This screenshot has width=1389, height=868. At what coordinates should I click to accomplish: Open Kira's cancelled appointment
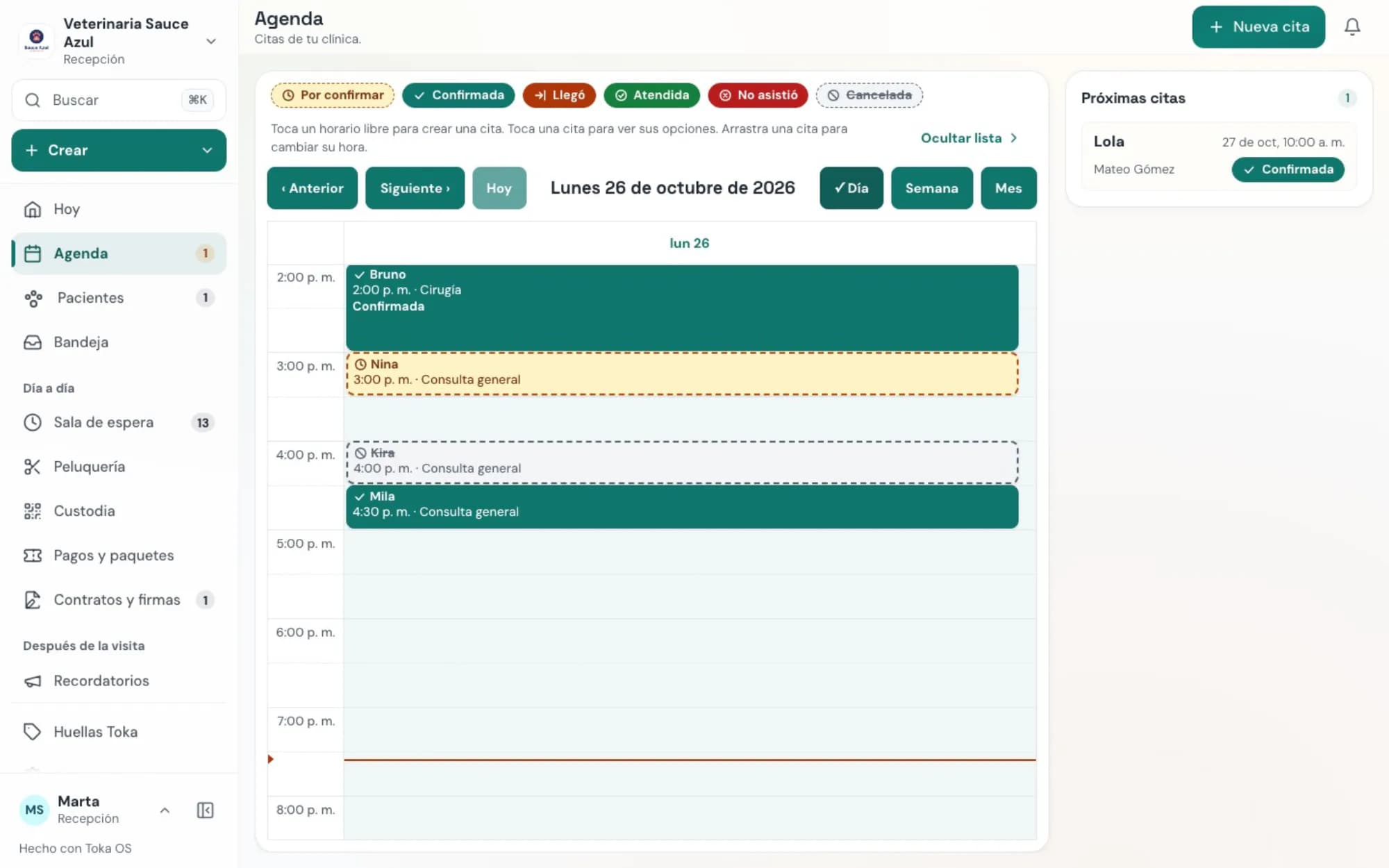(x=682, y=462)
